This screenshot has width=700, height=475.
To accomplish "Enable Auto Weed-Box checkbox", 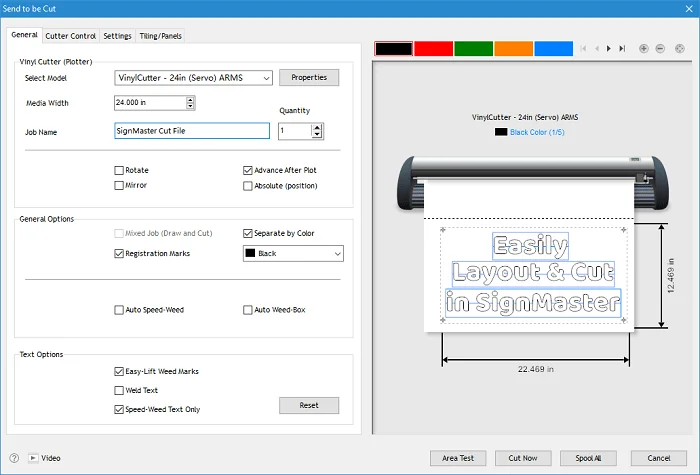I will coord(248,310).
